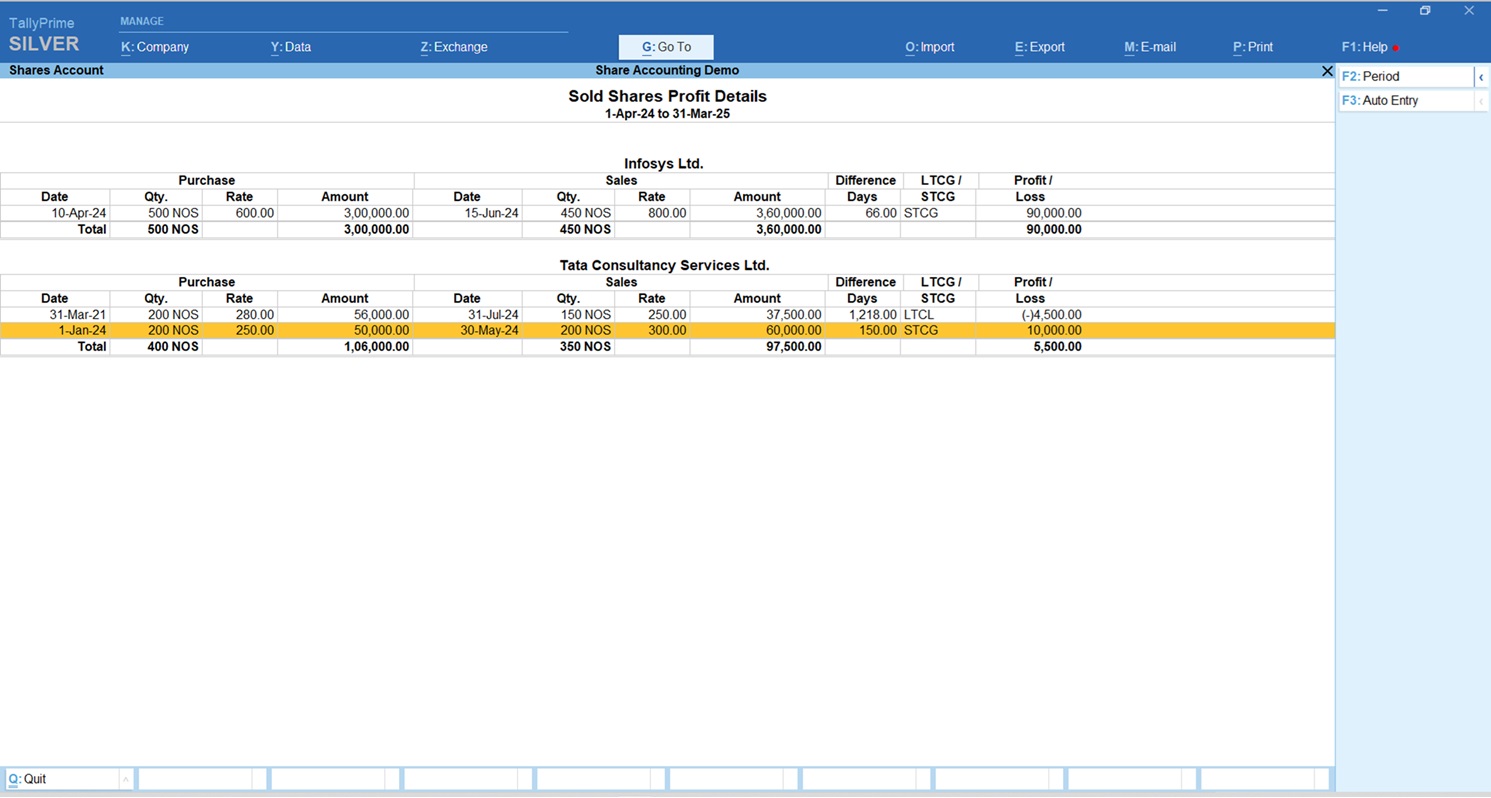Click the TallyPrime SILVER logo

(43, 35)
